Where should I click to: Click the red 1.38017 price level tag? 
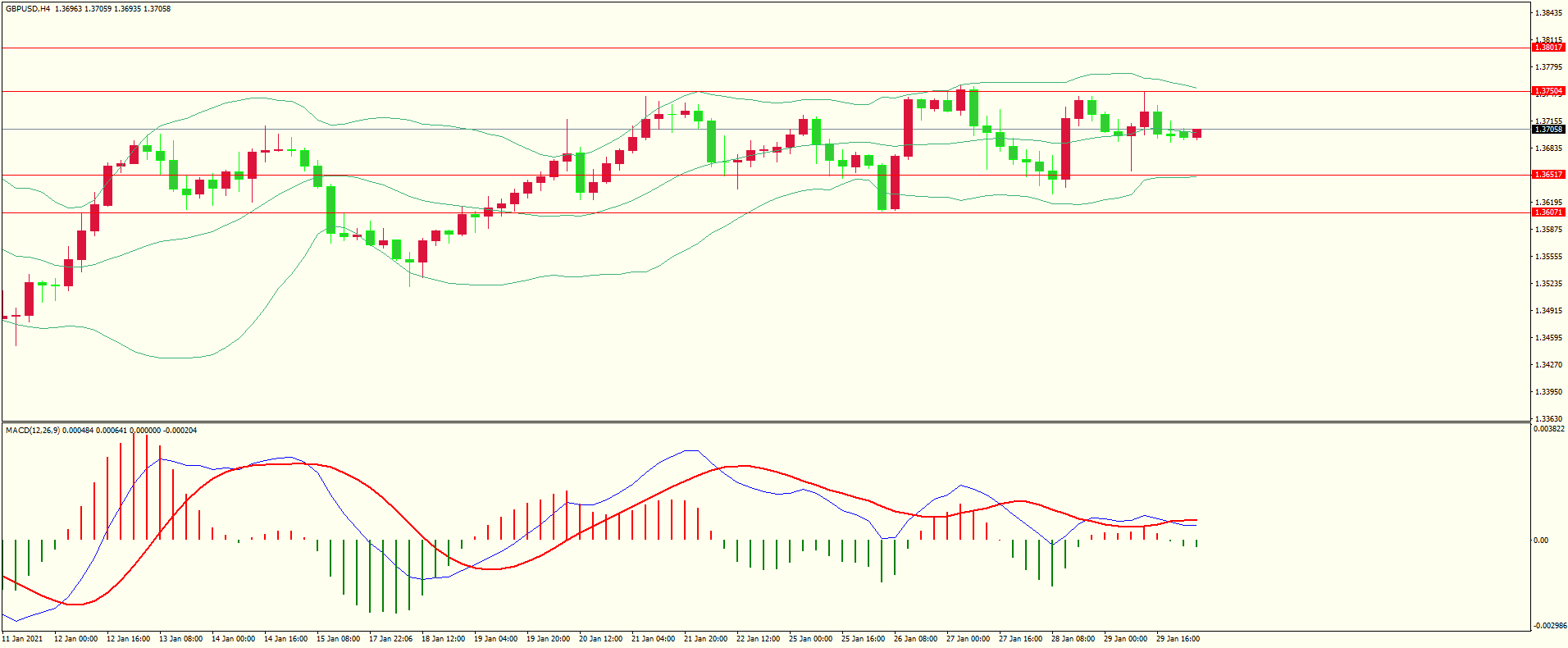click(1548, 48)
